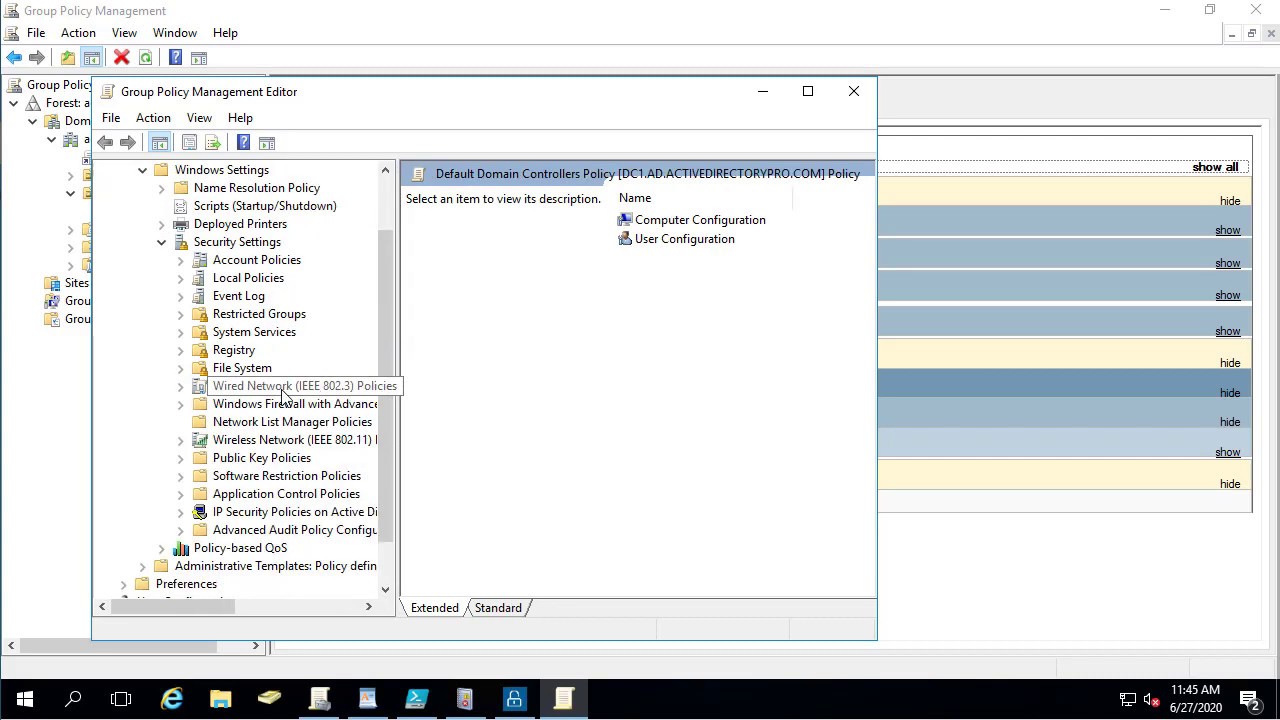Open the Editor's View menu
The image size is (1280, 720).
pos(199,118)
